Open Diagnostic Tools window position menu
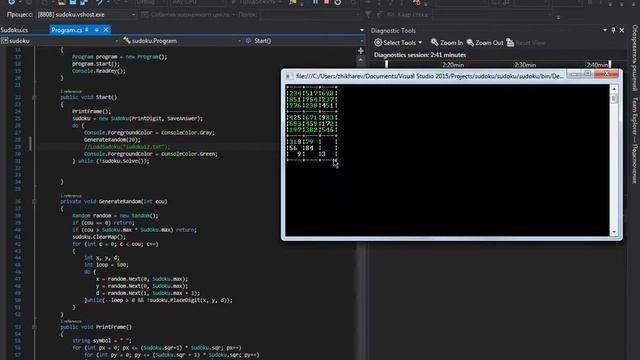 tap(605, 30)
